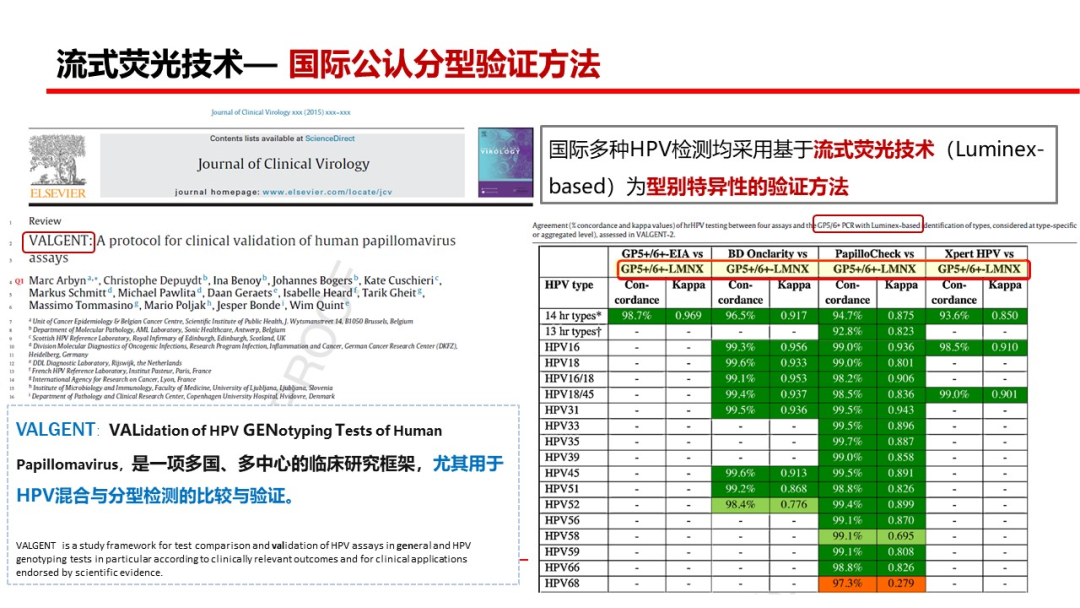Click the '0.956' kappa cell for HPV16
Viewport: 1080px width, 608px height.
click(793, 347)
